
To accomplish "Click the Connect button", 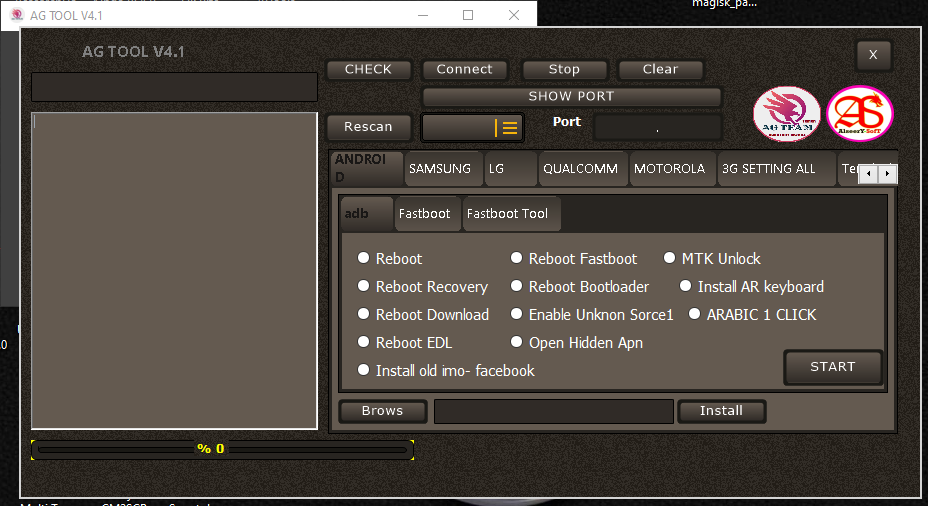I will [465, 69].
